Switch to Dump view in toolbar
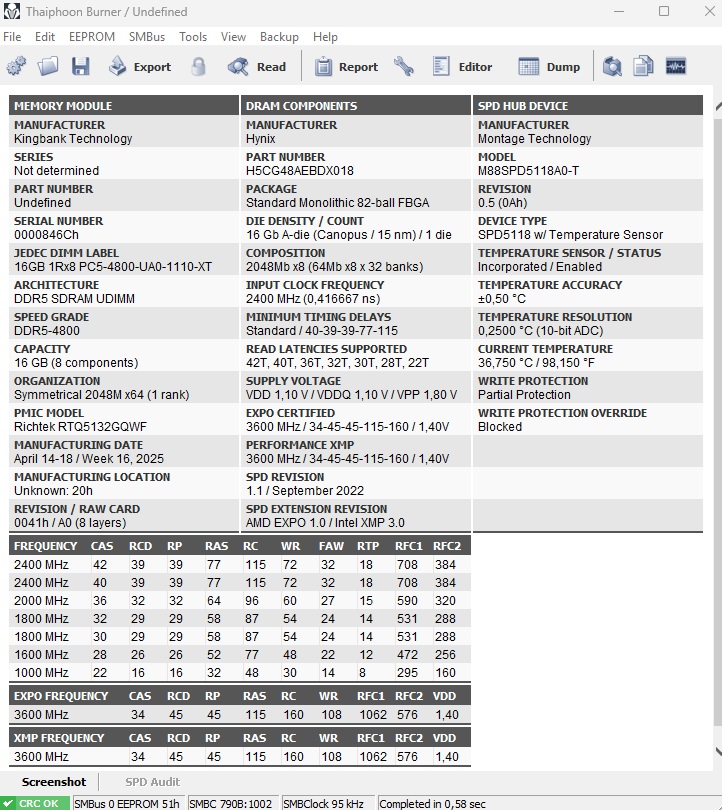The height and width of the screenshot is (810, 723). (549, 67)
